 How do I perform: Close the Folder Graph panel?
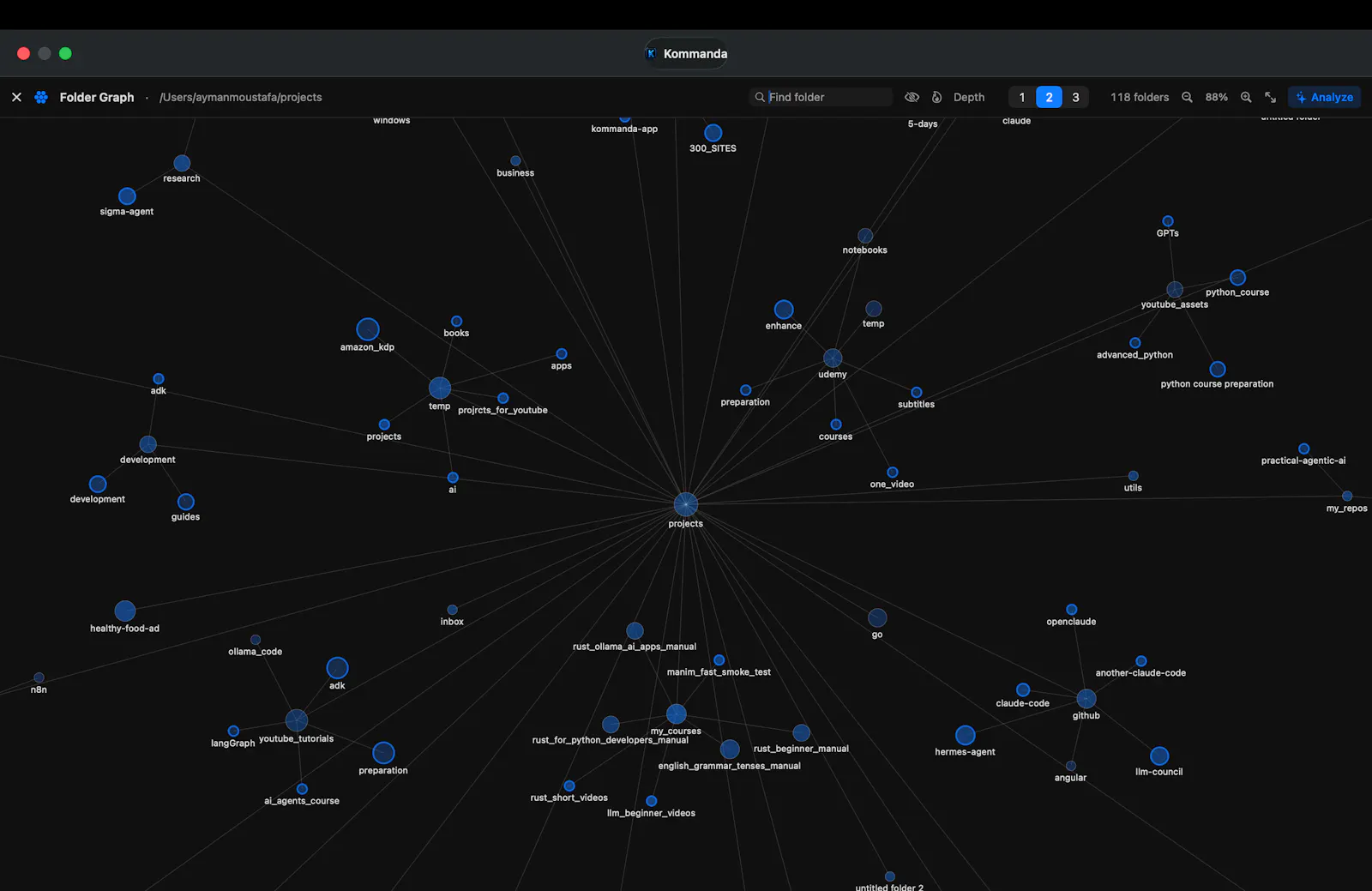point(16,97)
